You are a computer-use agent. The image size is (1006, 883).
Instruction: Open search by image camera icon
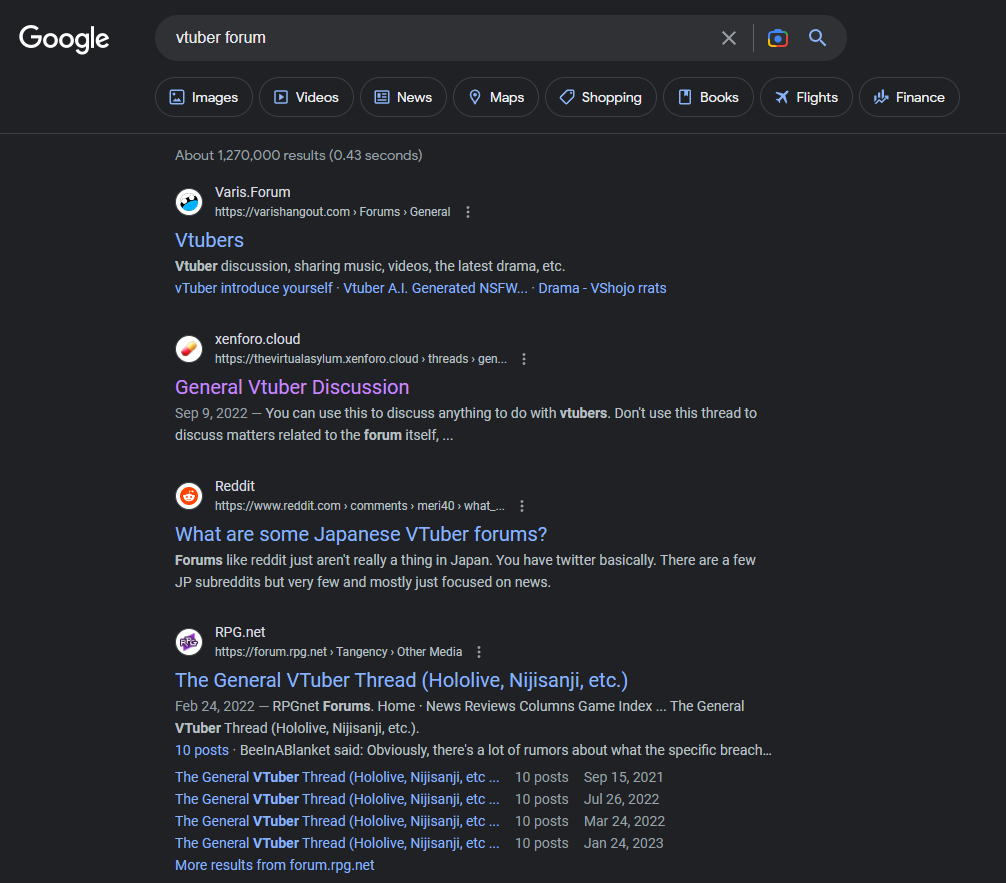coord(778,38)
